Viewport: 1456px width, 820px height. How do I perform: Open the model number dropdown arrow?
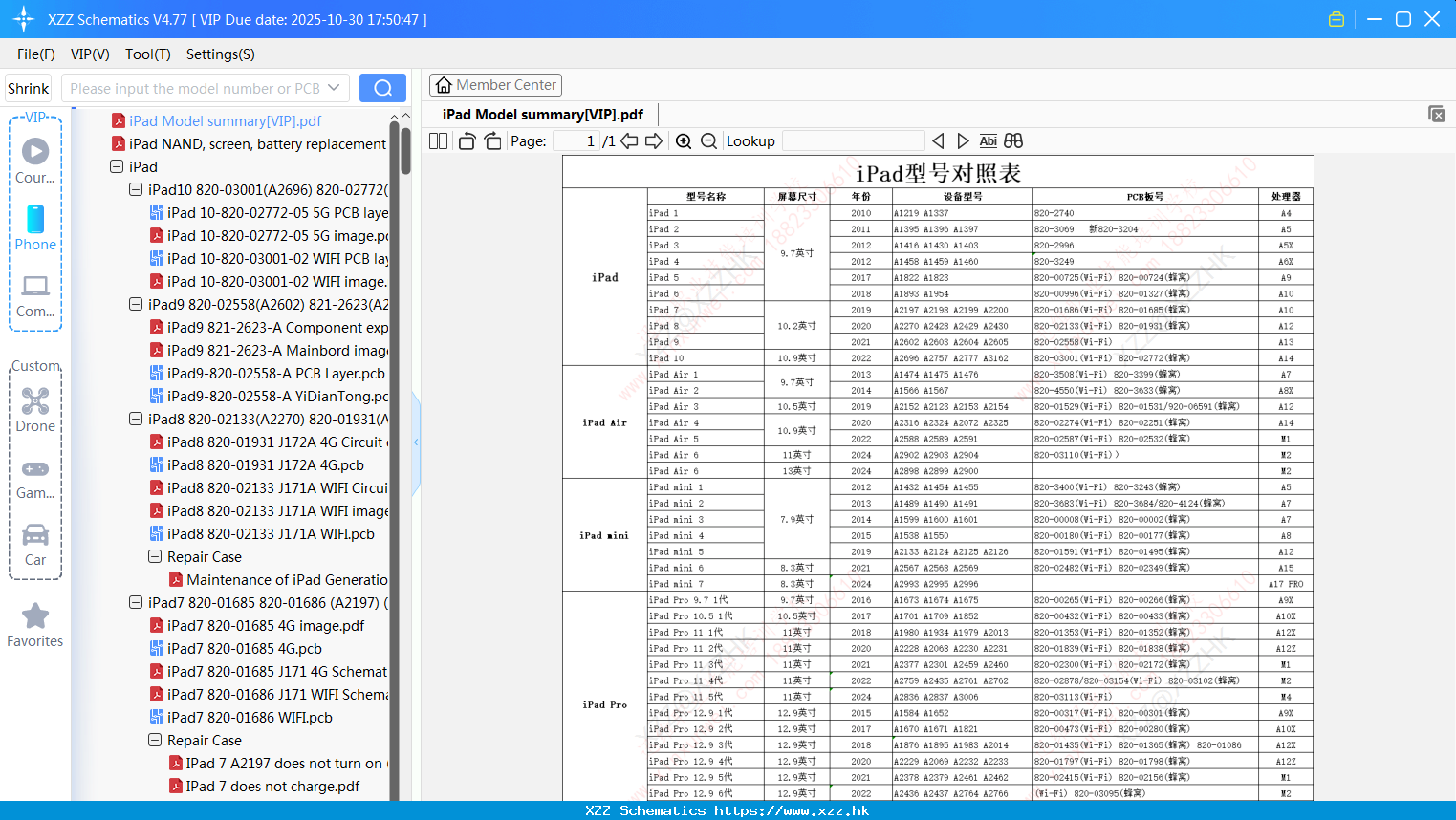click(x=334, y=88)
